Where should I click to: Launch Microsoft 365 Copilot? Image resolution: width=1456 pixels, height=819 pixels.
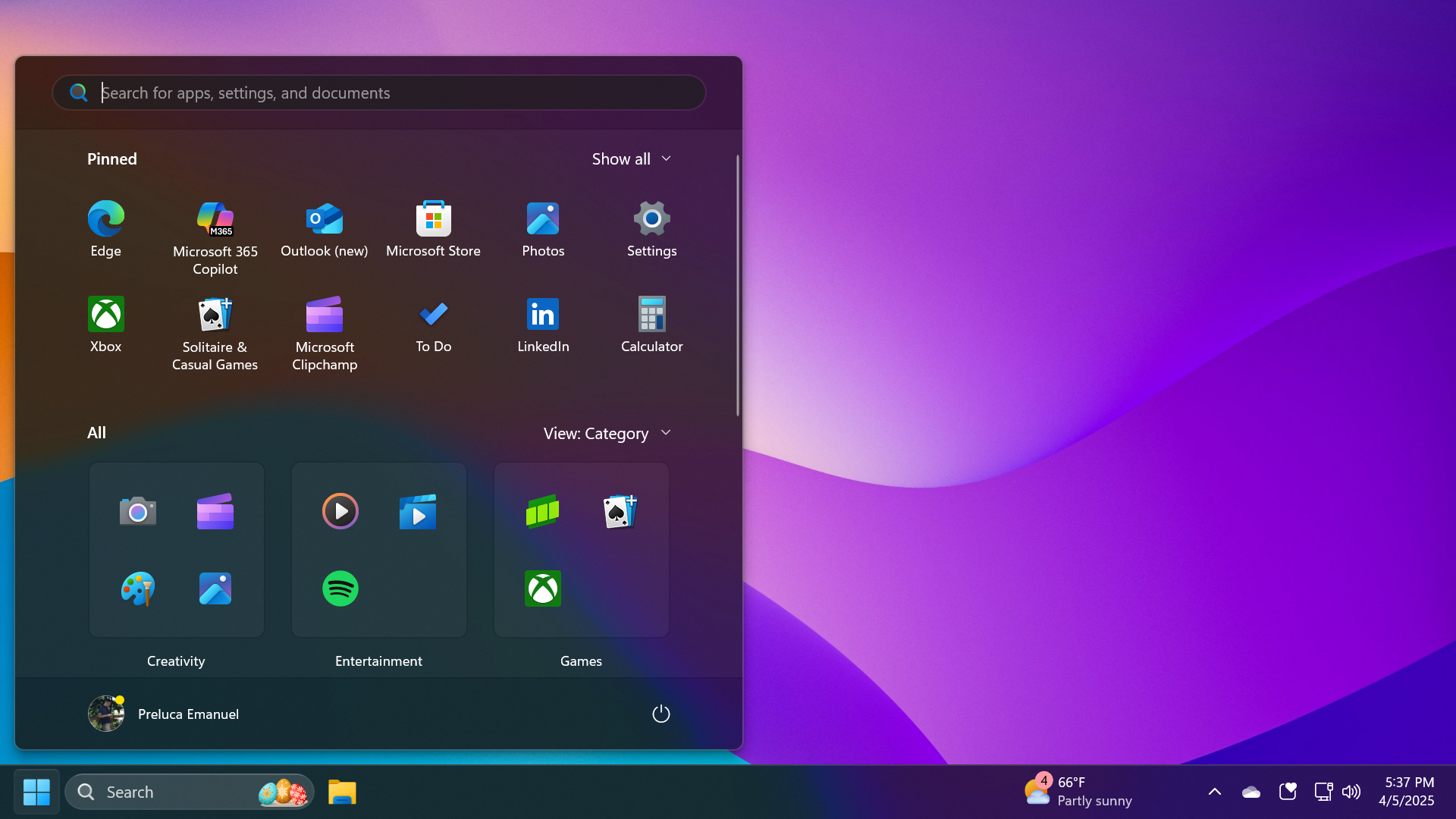[215, 227]
